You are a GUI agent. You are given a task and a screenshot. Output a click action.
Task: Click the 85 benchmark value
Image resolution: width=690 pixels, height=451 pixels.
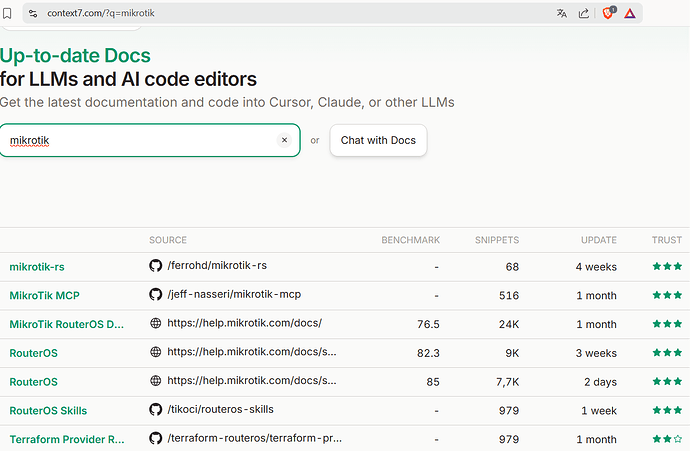click(x=433, y=382)
